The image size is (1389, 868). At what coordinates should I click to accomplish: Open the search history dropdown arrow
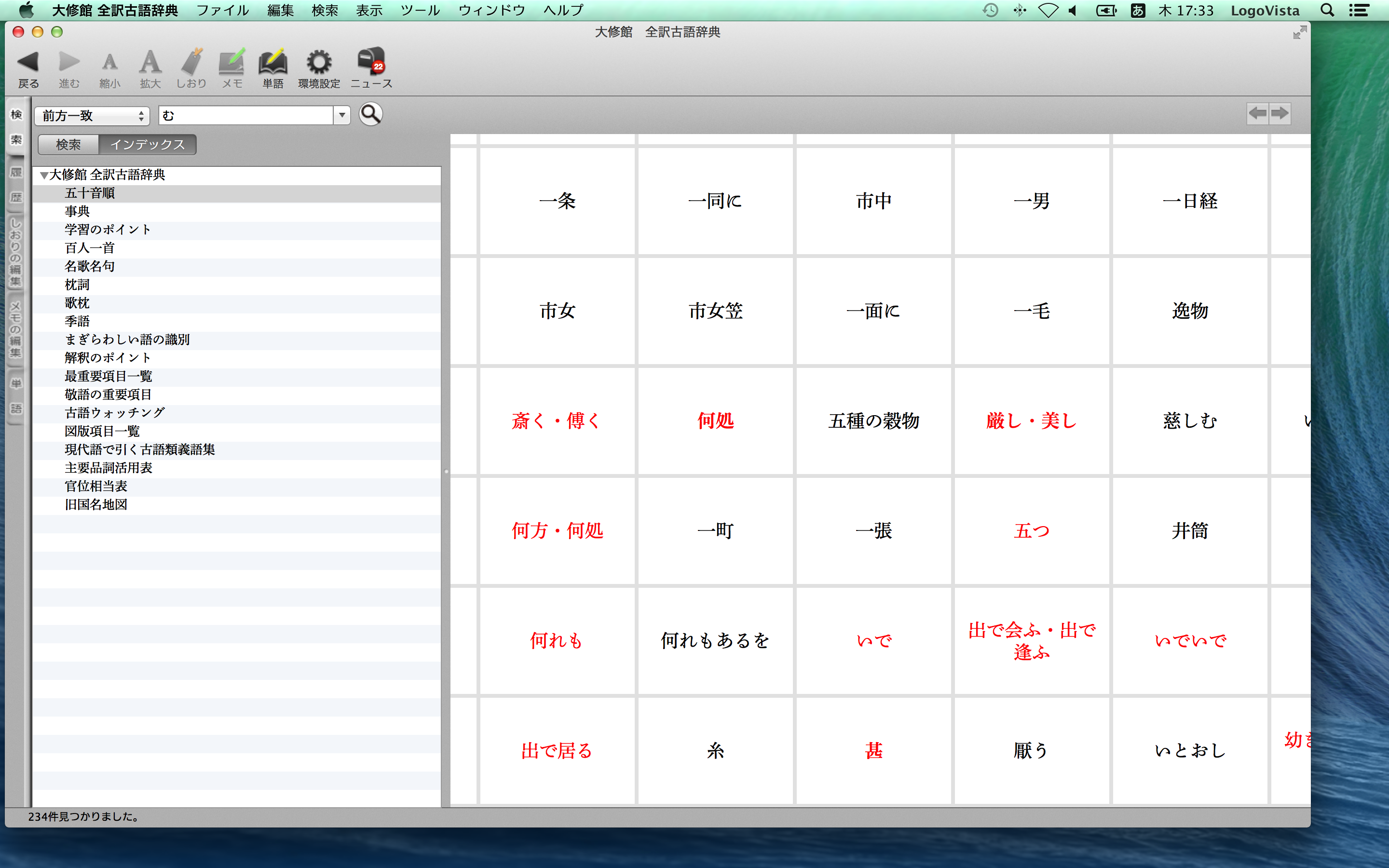click(342, 116)
